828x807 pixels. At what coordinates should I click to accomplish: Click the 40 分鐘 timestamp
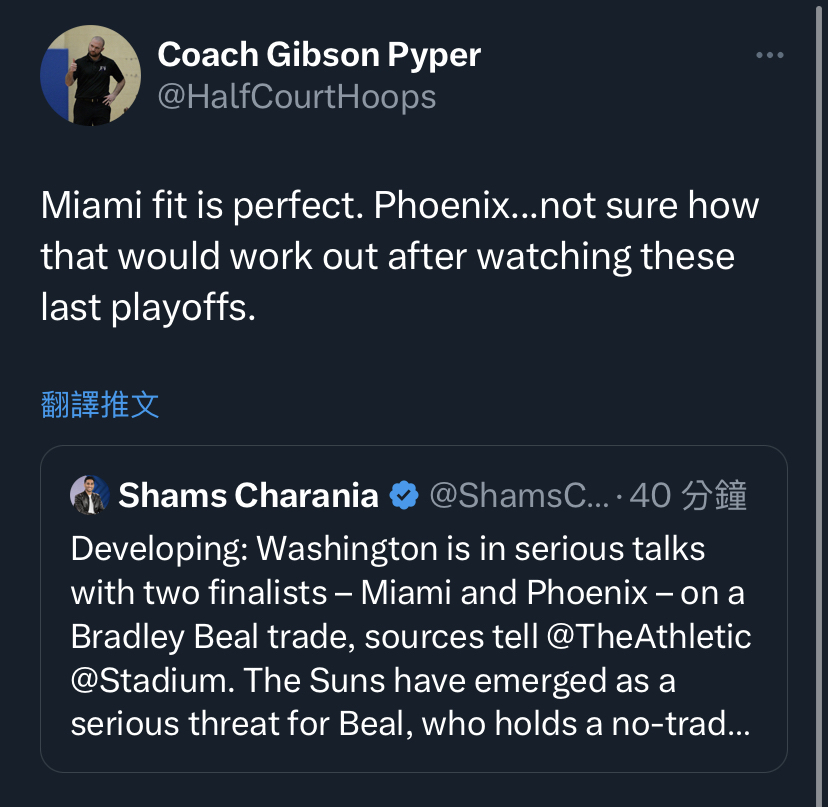pyautogui.click(x=688, y=495)
